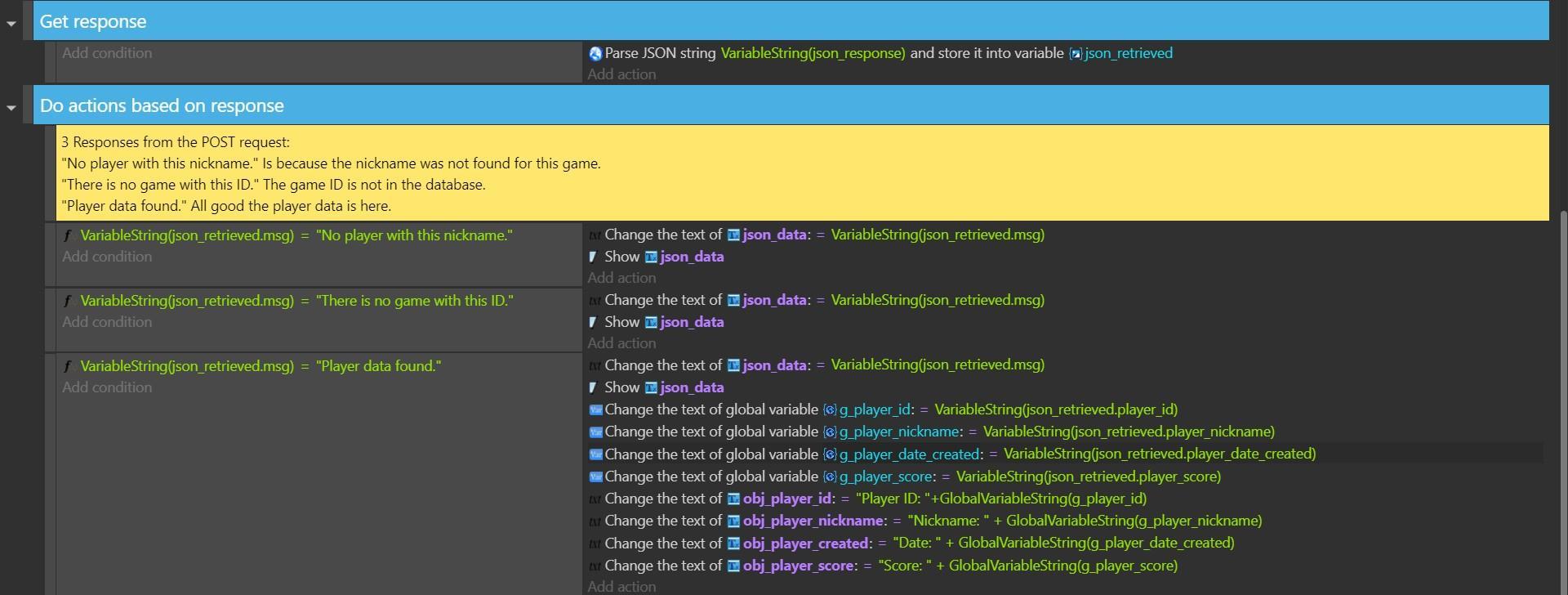The width and height of the screenshot is (1568, 595).
Task: Click variable action icon on g_player_score row
Action: click(x=595, y=477)
